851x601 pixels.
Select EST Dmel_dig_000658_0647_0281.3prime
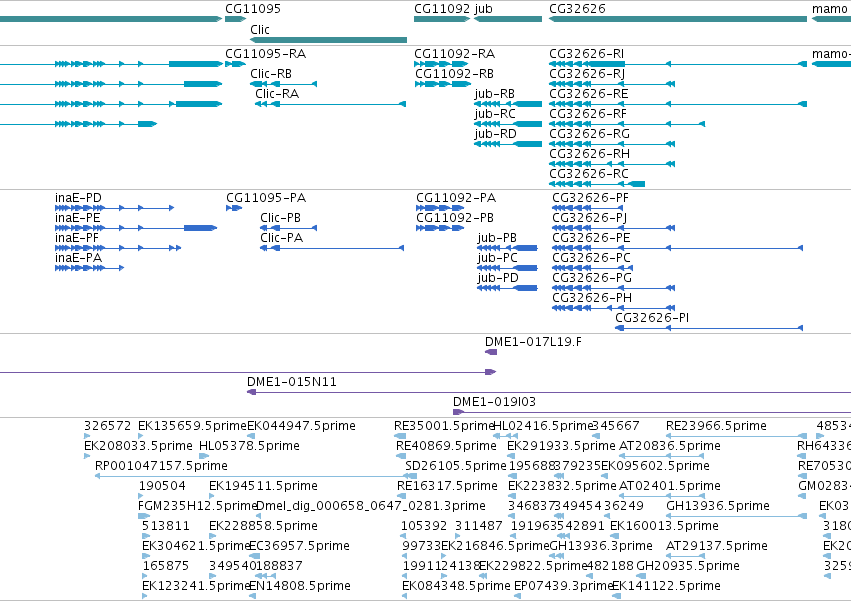[371, 506]
